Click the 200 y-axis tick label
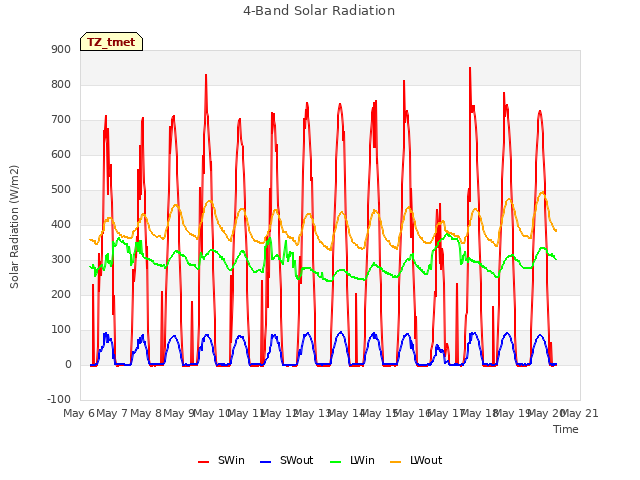640x480 pixels. tap(61, 295)
